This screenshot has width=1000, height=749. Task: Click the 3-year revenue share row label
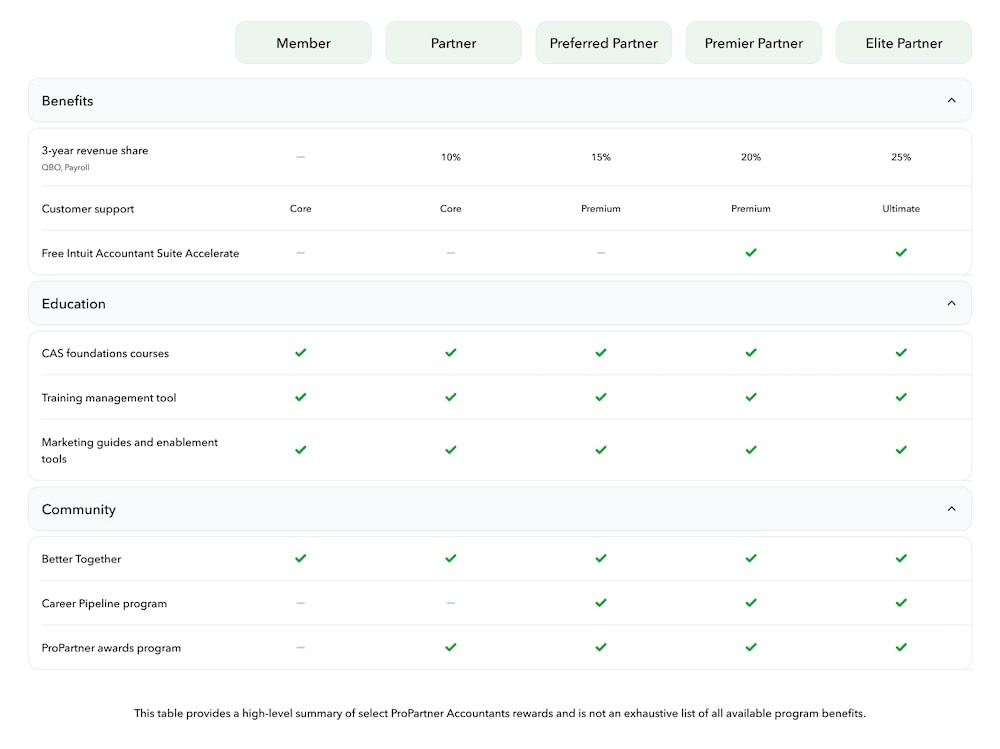coord(95,151)
